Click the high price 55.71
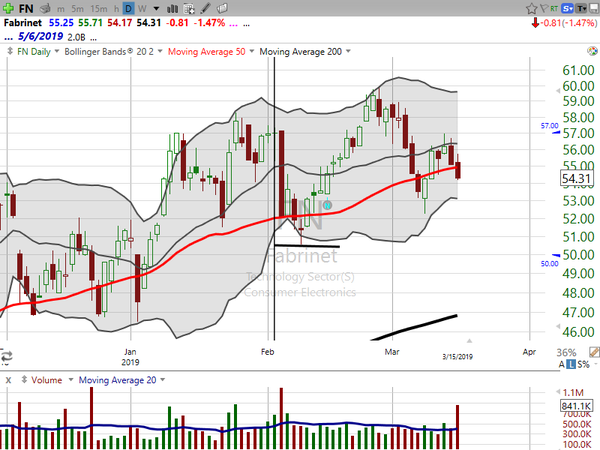The width and height of the screenshot is (600, 450). tap(90, 23)
